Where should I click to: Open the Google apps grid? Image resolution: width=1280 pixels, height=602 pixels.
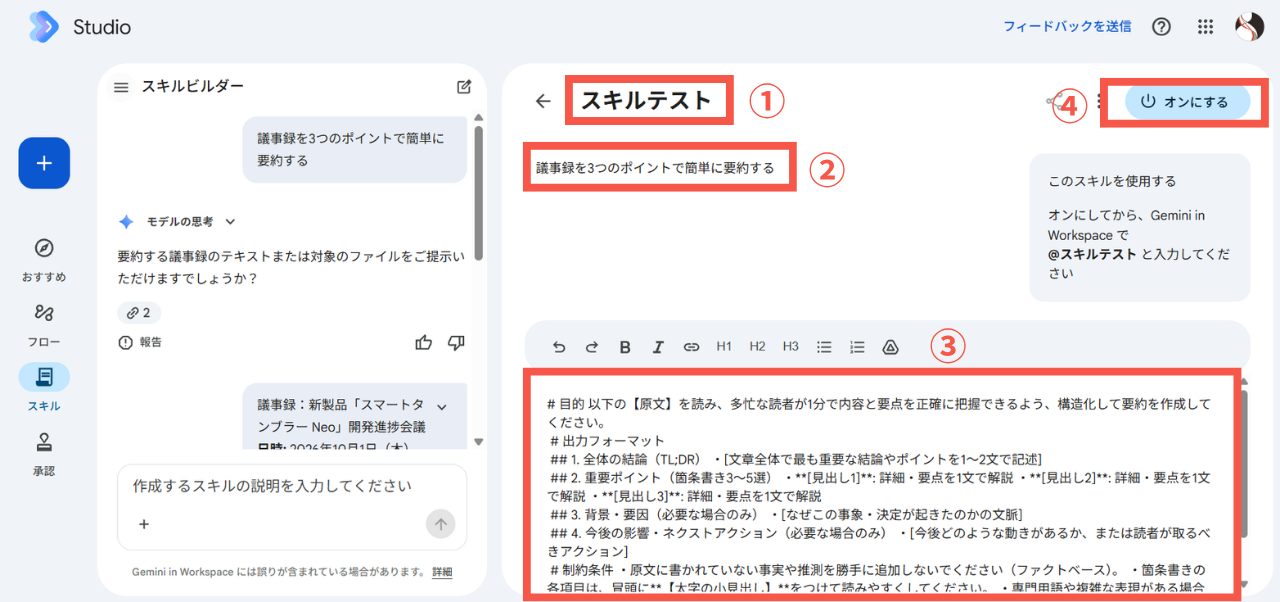coord(1205,27)
